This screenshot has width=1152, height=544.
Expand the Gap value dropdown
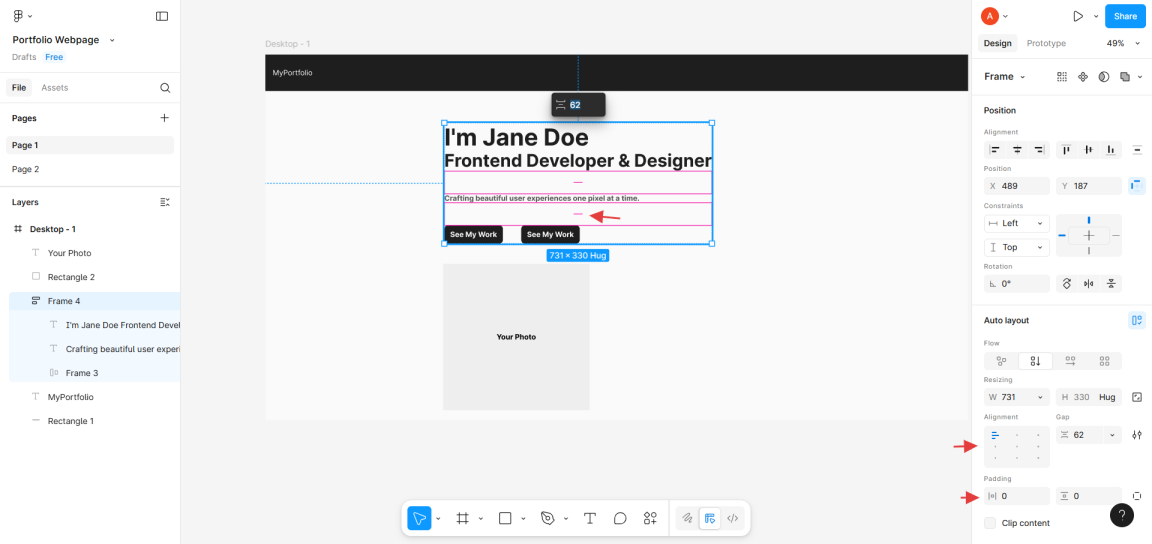tap(1113, 435)
